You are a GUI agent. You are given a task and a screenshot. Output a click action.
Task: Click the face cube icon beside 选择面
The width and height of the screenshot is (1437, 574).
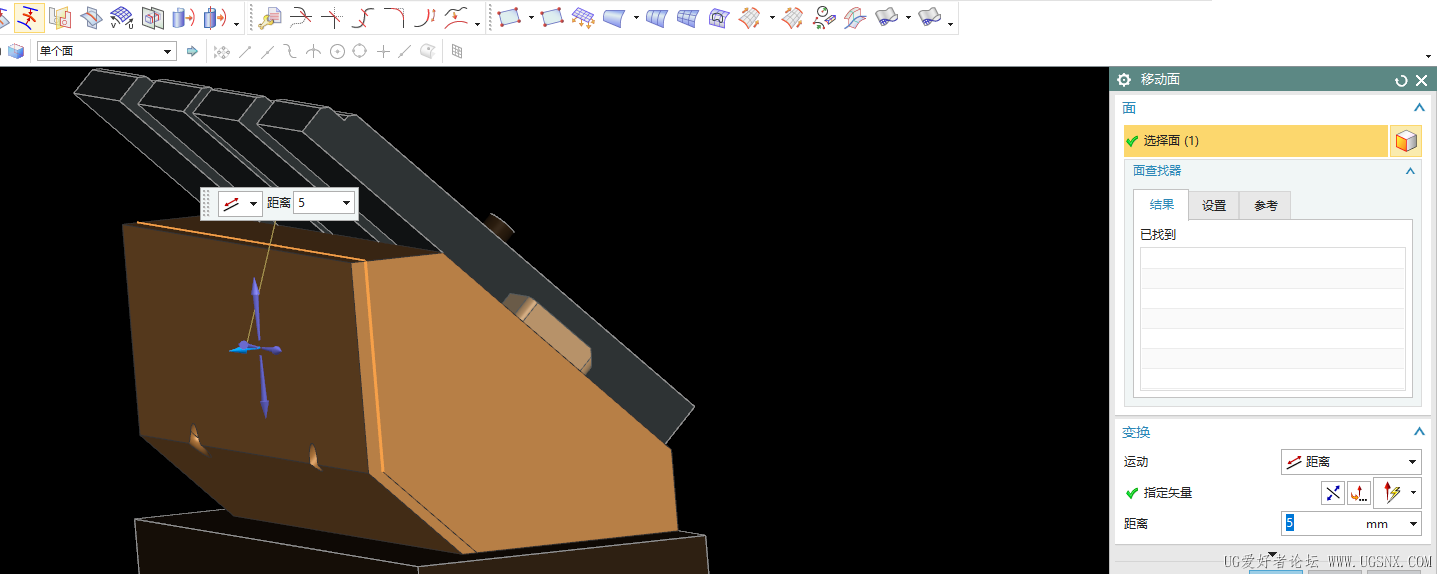click(x=1406, y=142)
